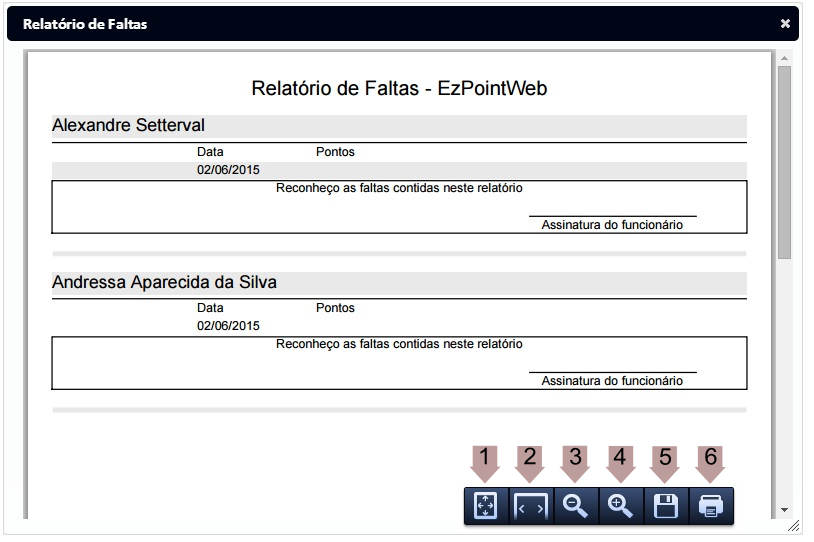Zoom out using the magnifier minus icon
Screen dimensions: 814x542
(575, 507)
